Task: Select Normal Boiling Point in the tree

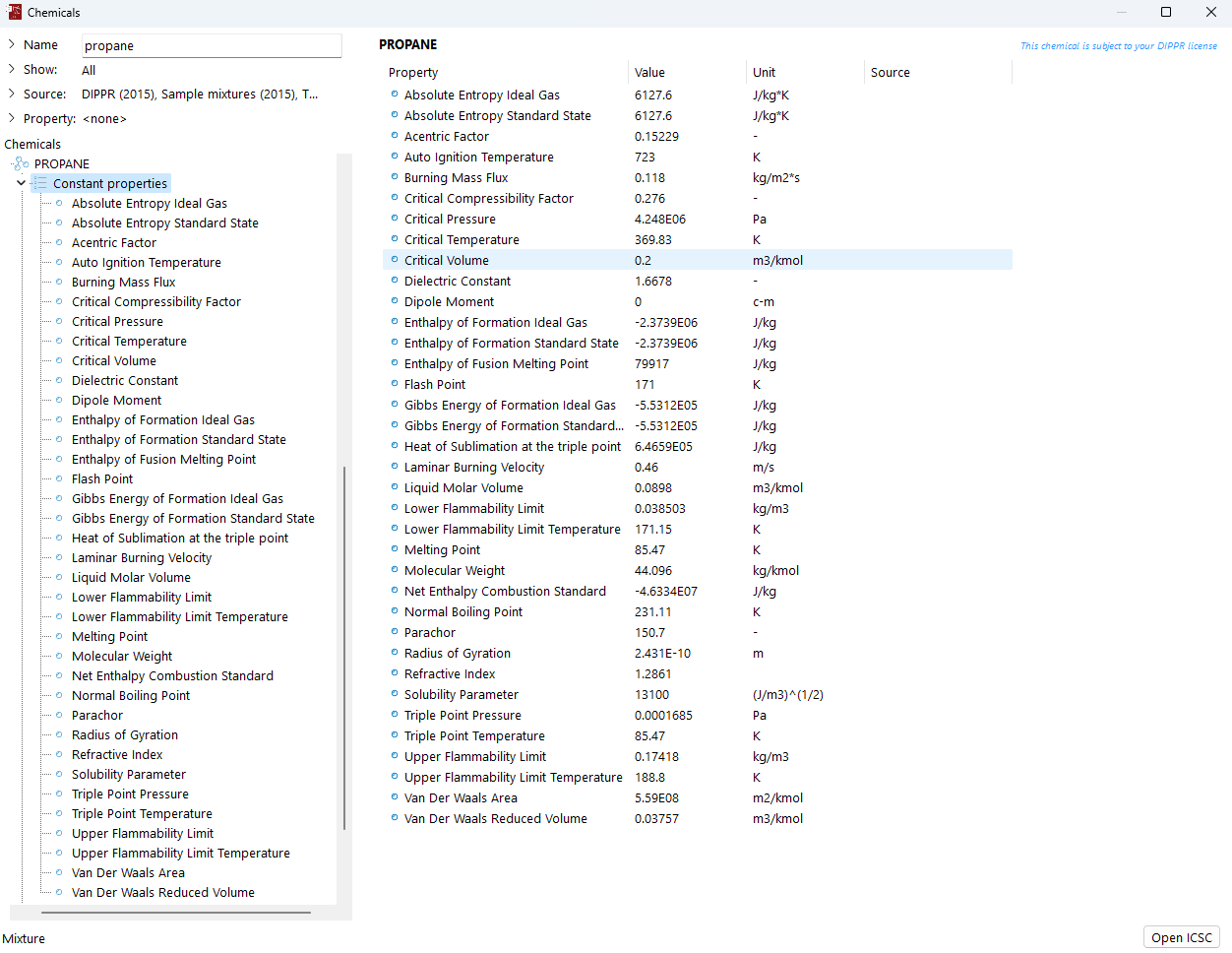Action: 131,695
